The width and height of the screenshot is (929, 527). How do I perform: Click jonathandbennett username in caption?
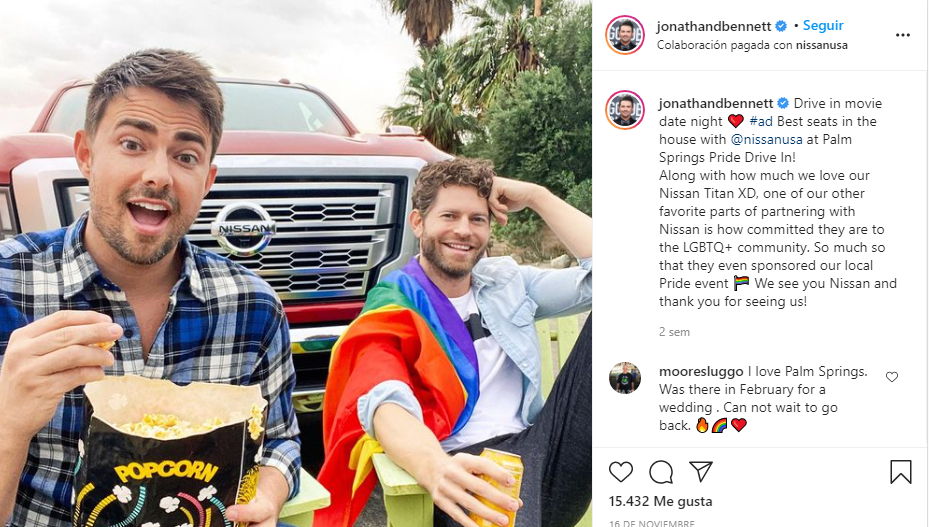(x=716, y=103)
